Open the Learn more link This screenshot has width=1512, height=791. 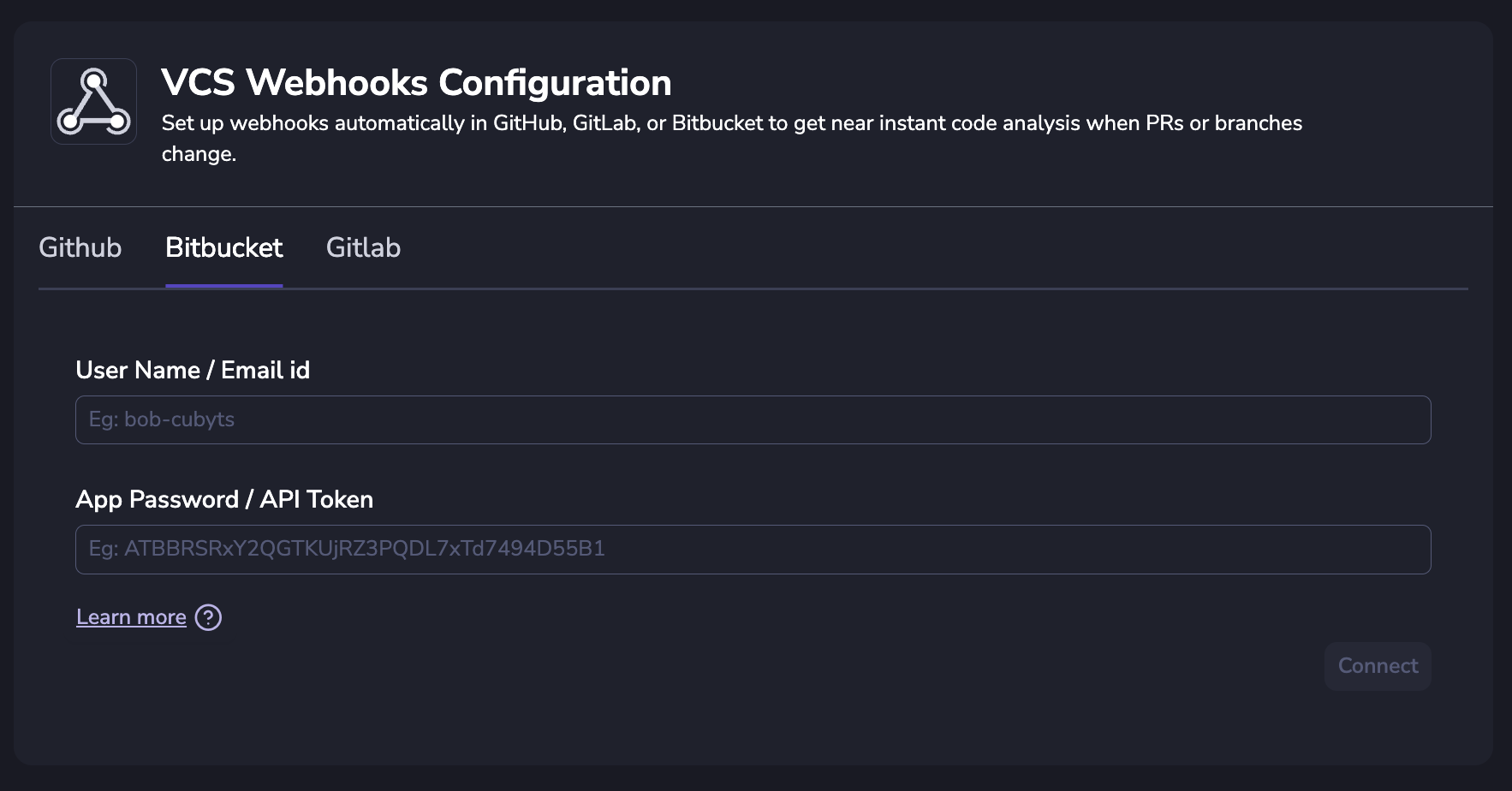131,617
